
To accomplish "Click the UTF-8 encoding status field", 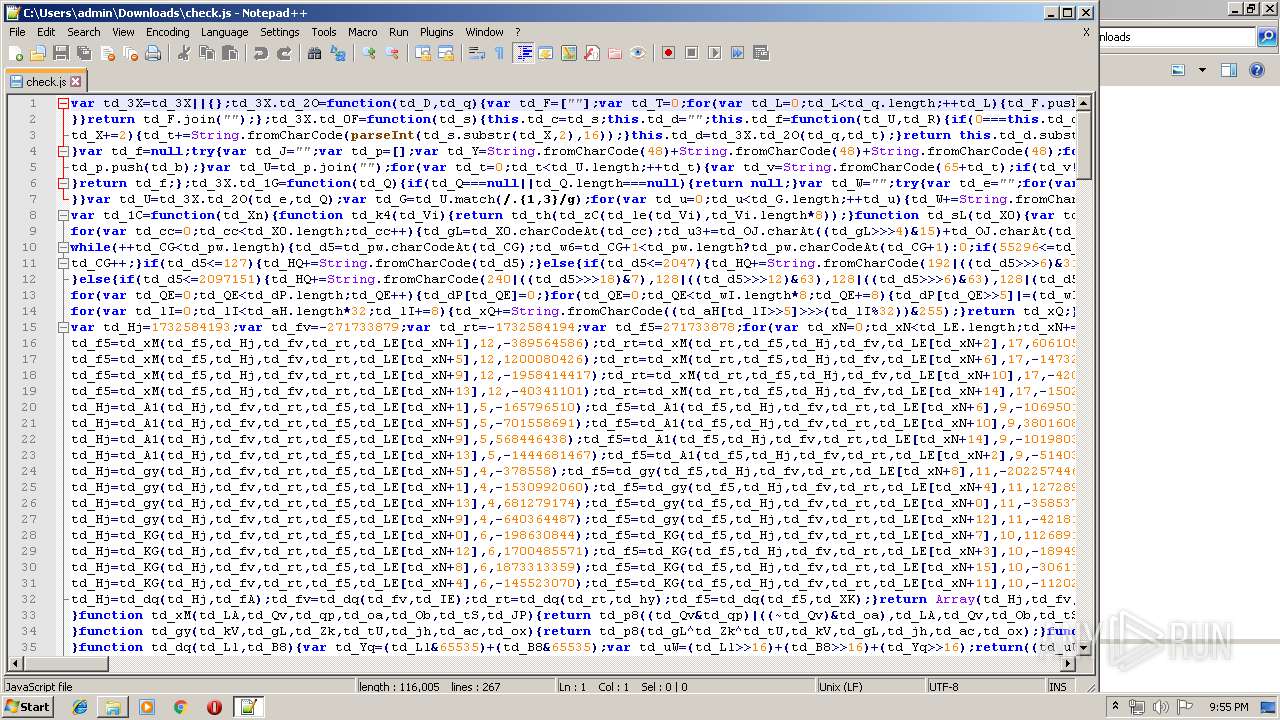I will pos(984,687).
